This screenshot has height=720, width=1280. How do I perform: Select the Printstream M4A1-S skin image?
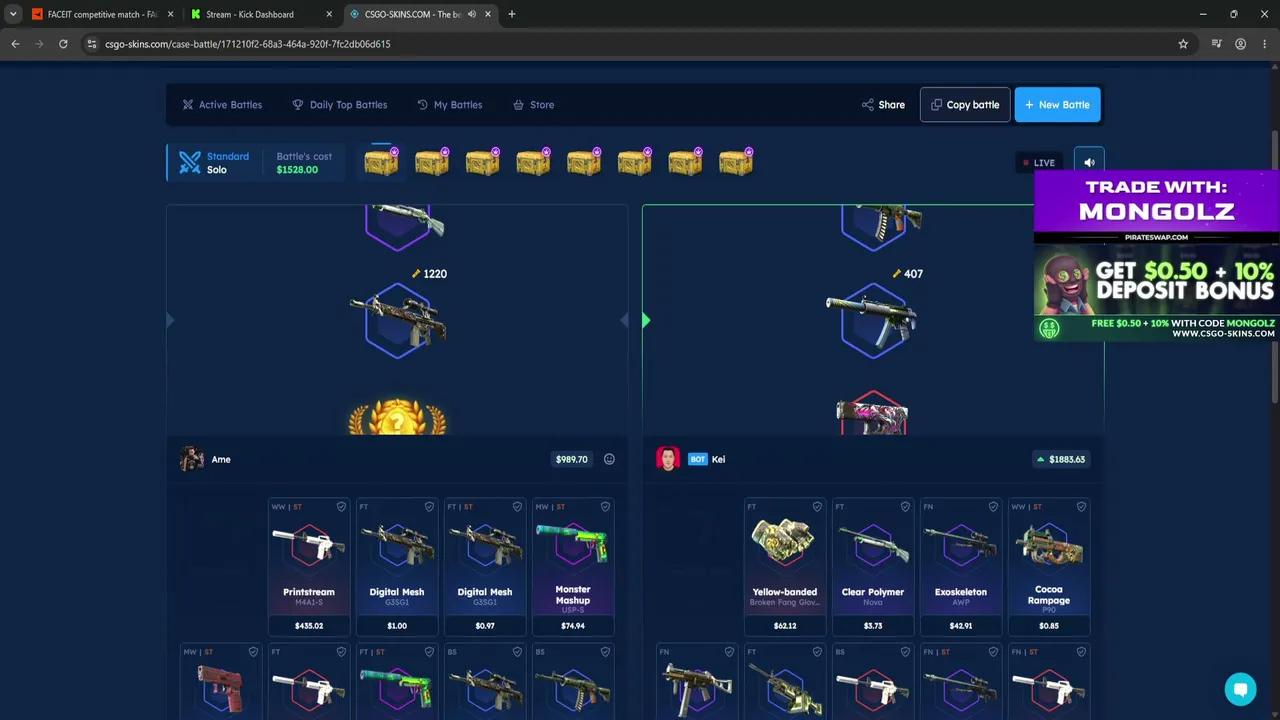tap(309, 545)
